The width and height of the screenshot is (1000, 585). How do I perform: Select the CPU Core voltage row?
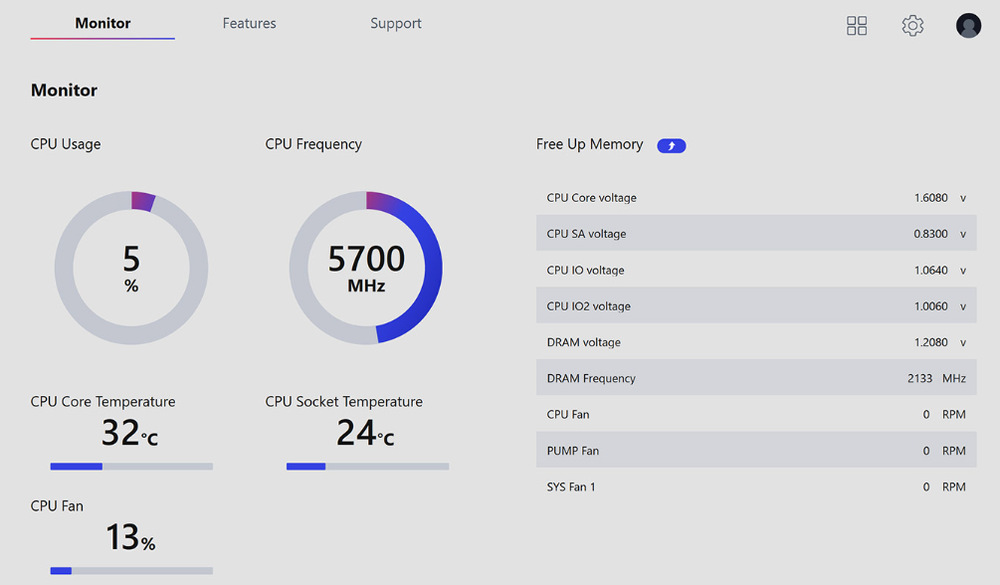756,198
